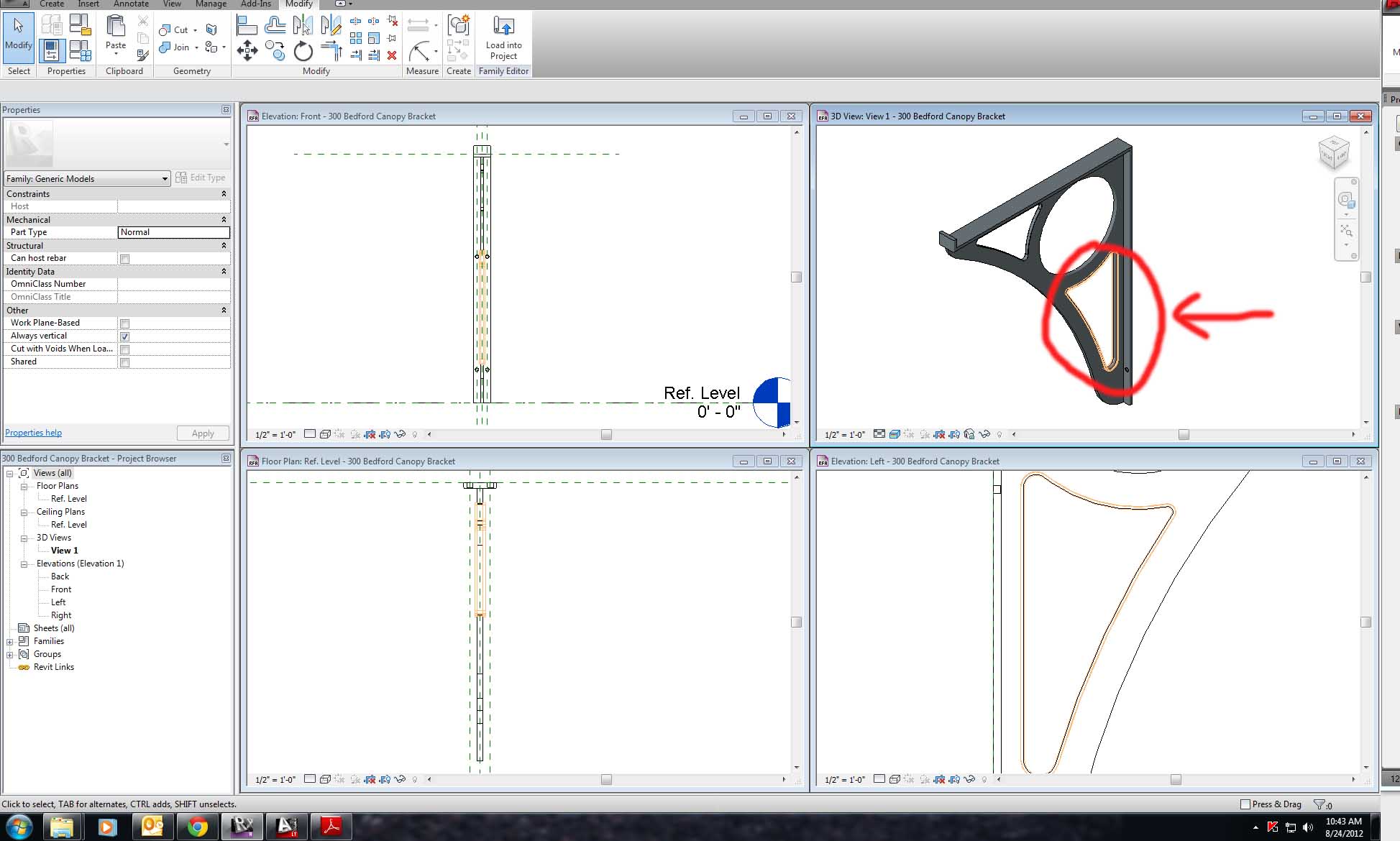Uncheck the Always vertical checkbox

(125, 336)
